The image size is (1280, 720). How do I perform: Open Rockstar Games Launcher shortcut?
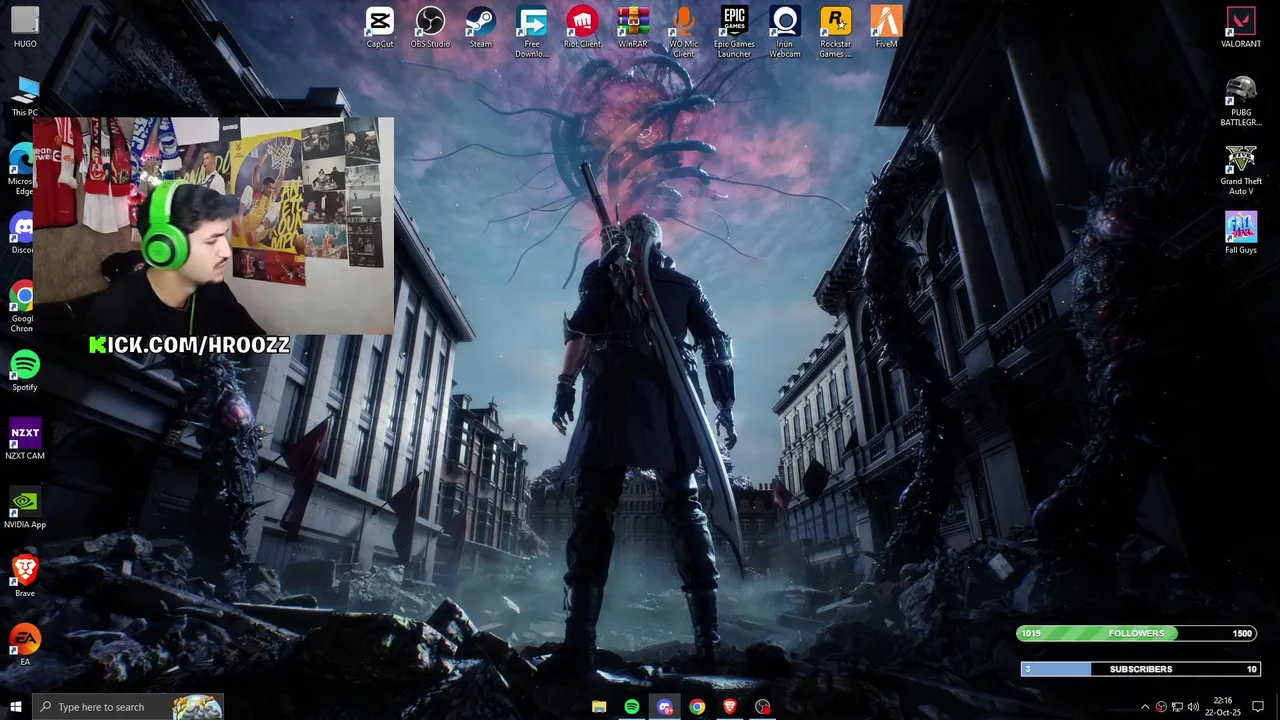[x=835, y=32]
